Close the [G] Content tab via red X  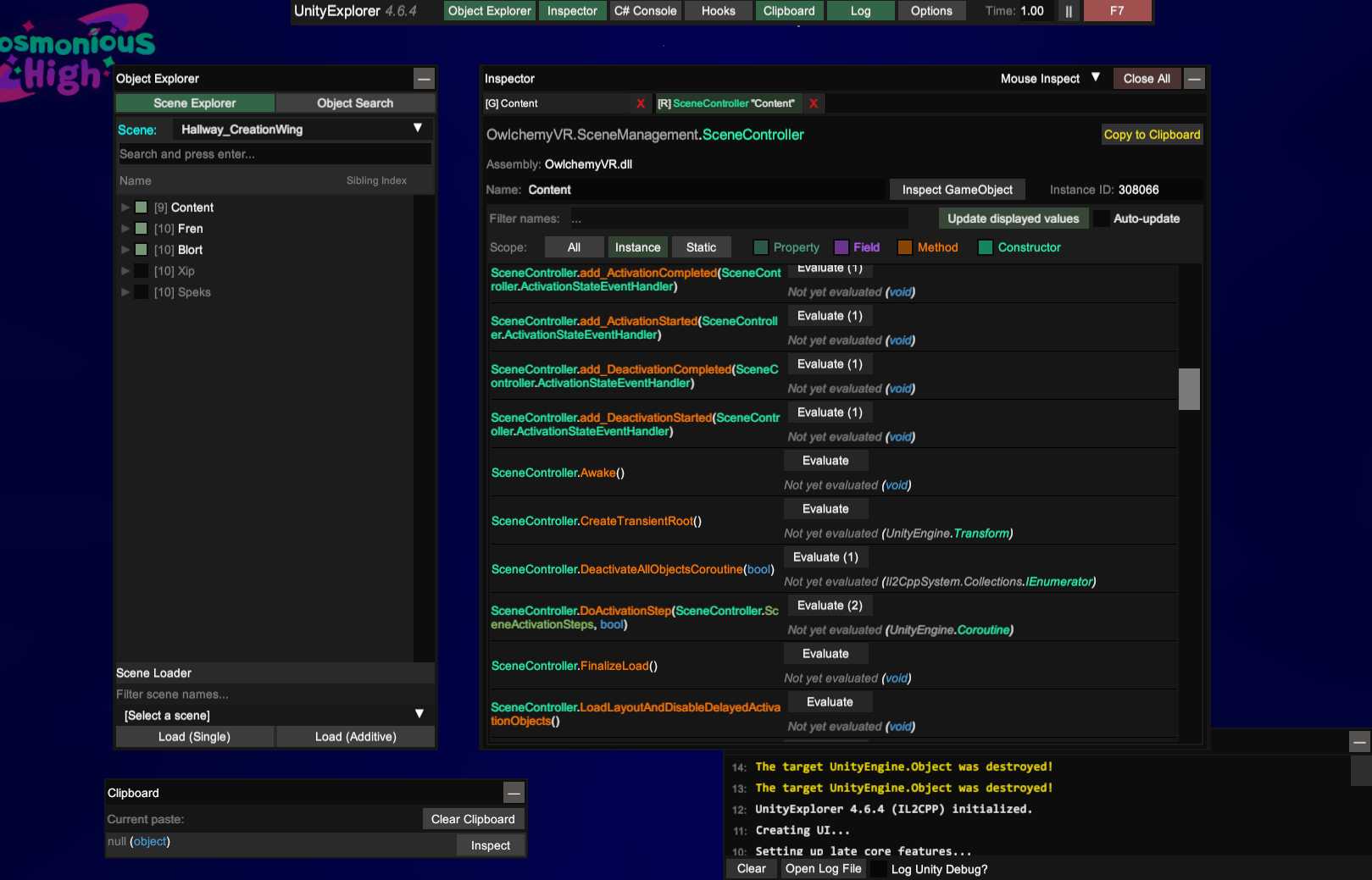642,103
